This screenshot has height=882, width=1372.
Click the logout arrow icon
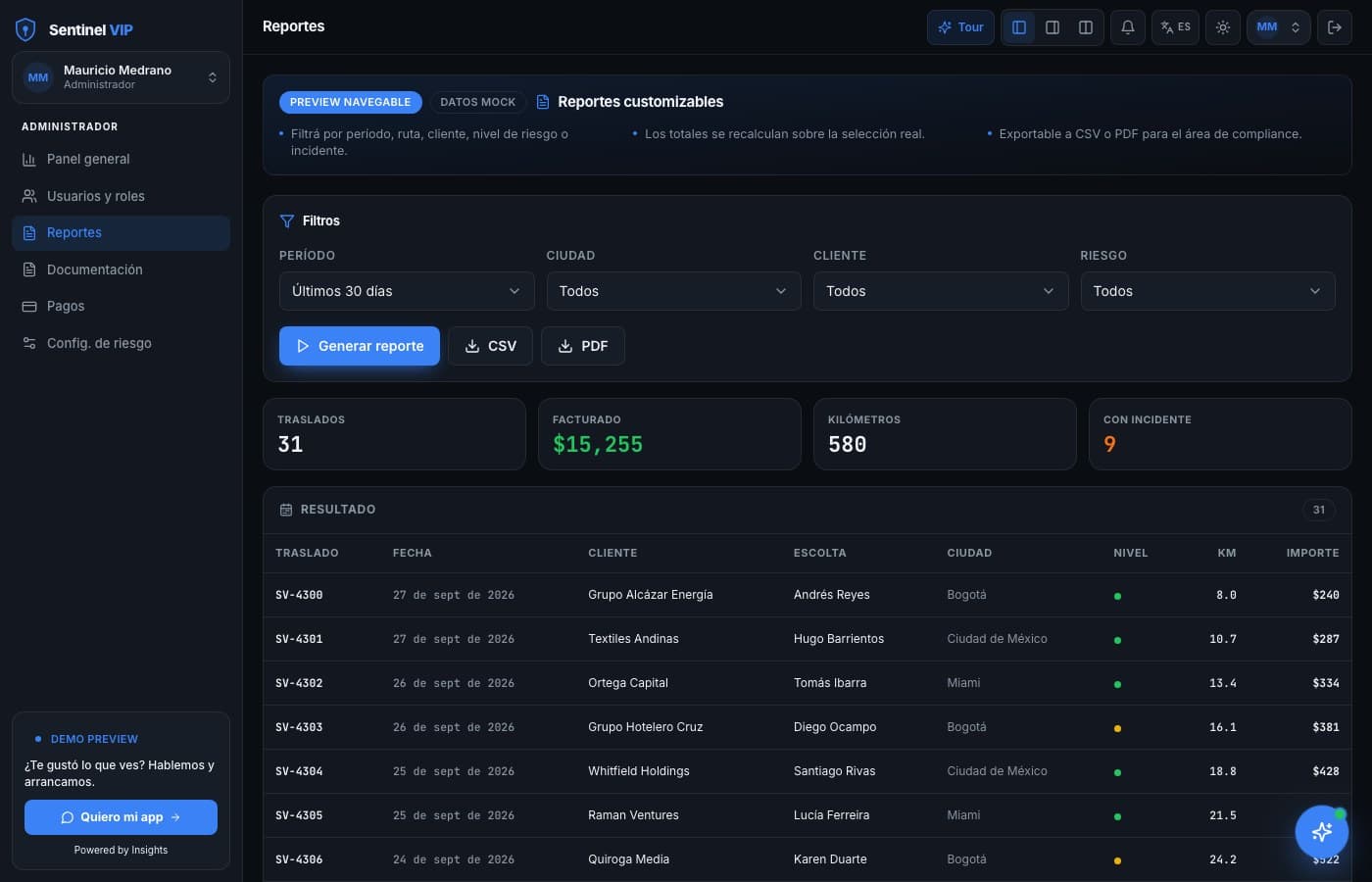point(1335,27)
